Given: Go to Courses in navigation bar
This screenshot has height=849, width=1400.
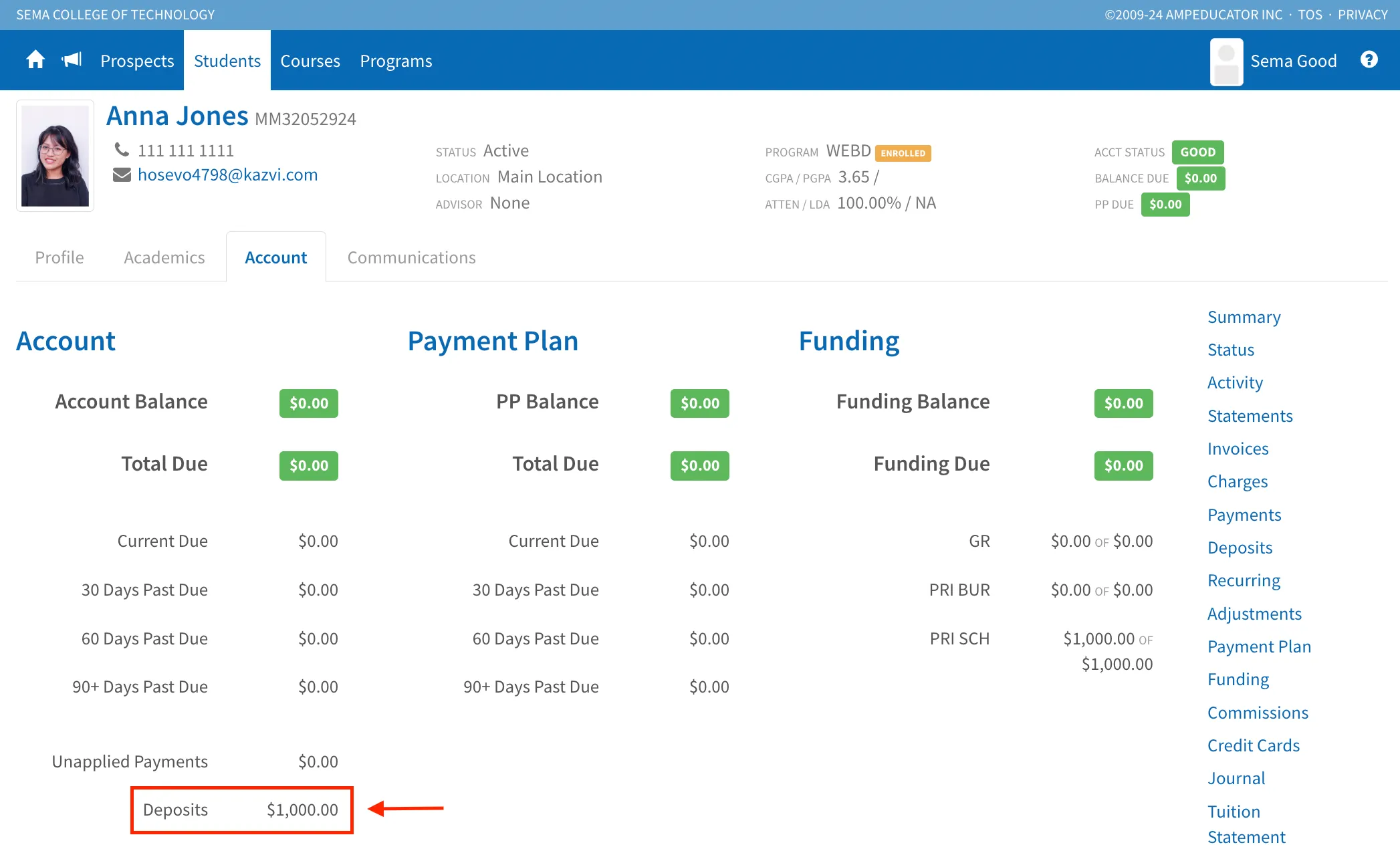Looking at the screenshot, I should (x=310, y=61).
